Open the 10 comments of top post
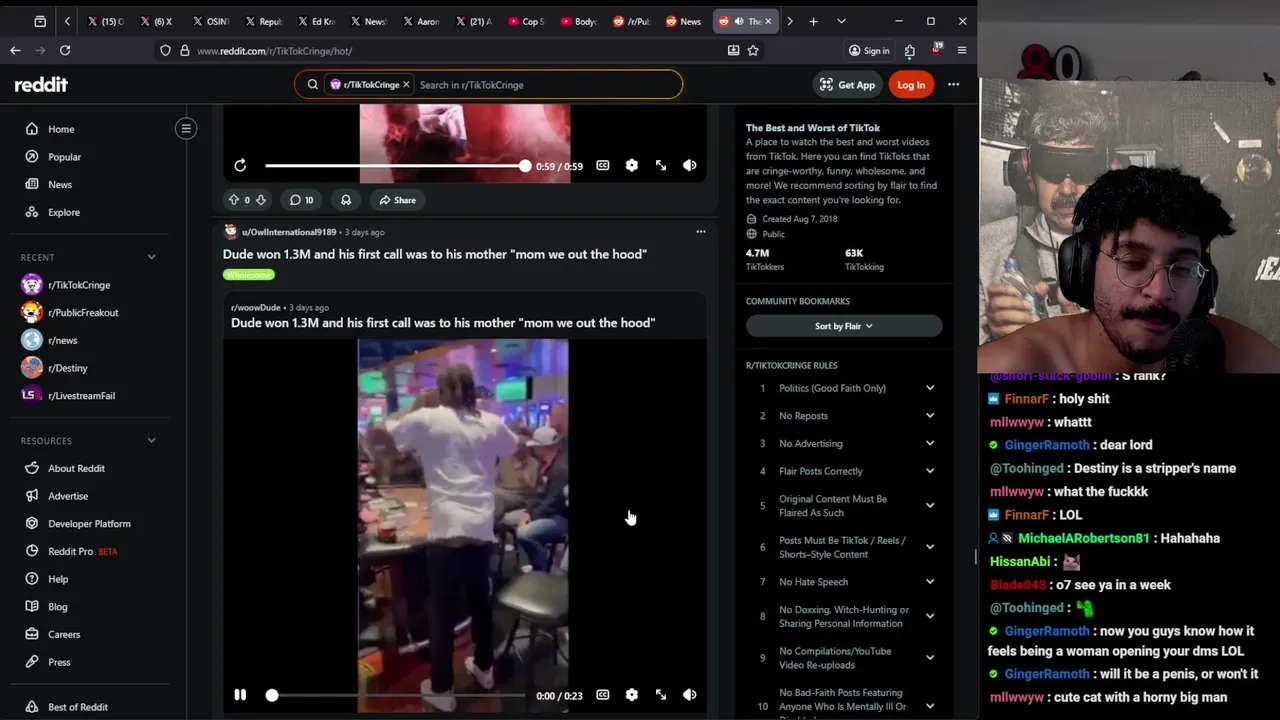Image resolution: width=1280 pixels, height=720 pixels. click(302, 200)
